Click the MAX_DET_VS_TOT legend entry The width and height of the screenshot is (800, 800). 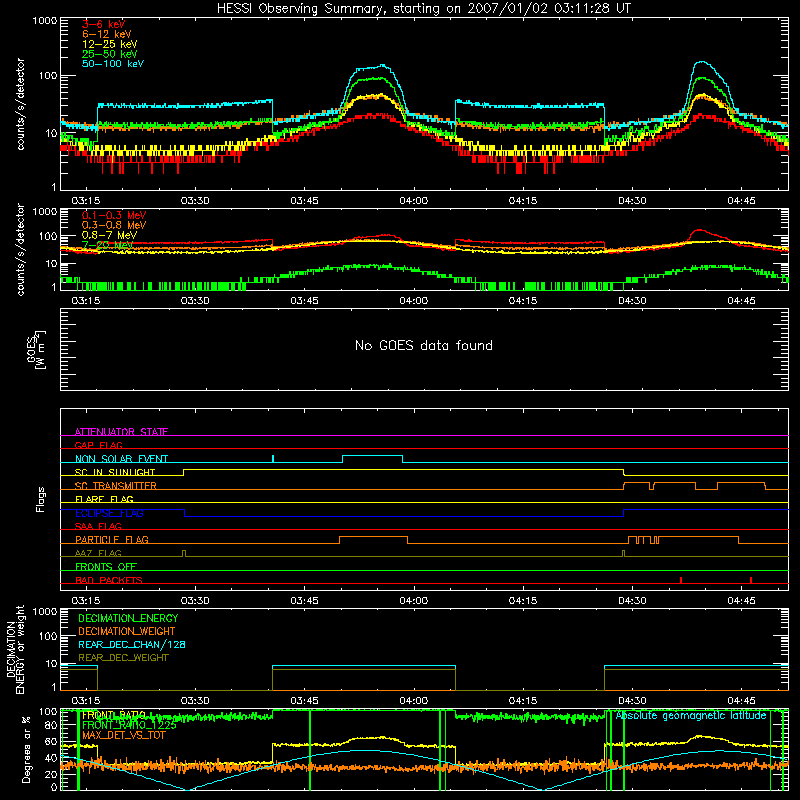pos(123,735)
